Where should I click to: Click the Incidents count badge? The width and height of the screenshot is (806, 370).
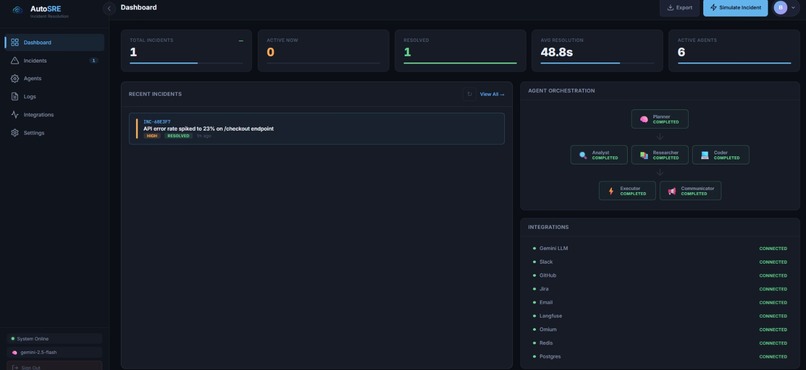tap(93, 61)
